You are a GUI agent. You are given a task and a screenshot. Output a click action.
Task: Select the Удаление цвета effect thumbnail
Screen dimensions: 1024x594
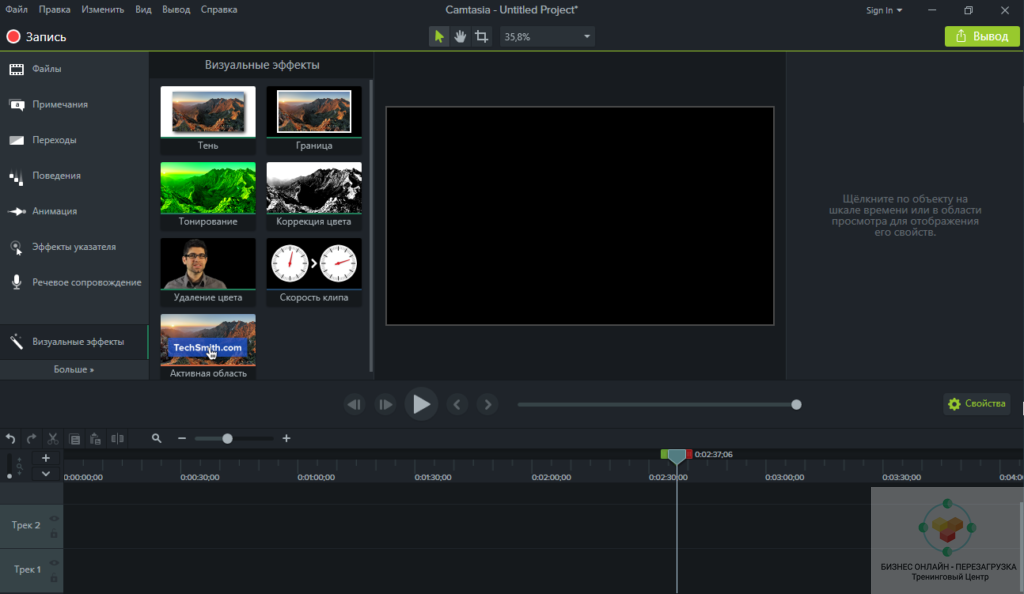coord(208,265)
